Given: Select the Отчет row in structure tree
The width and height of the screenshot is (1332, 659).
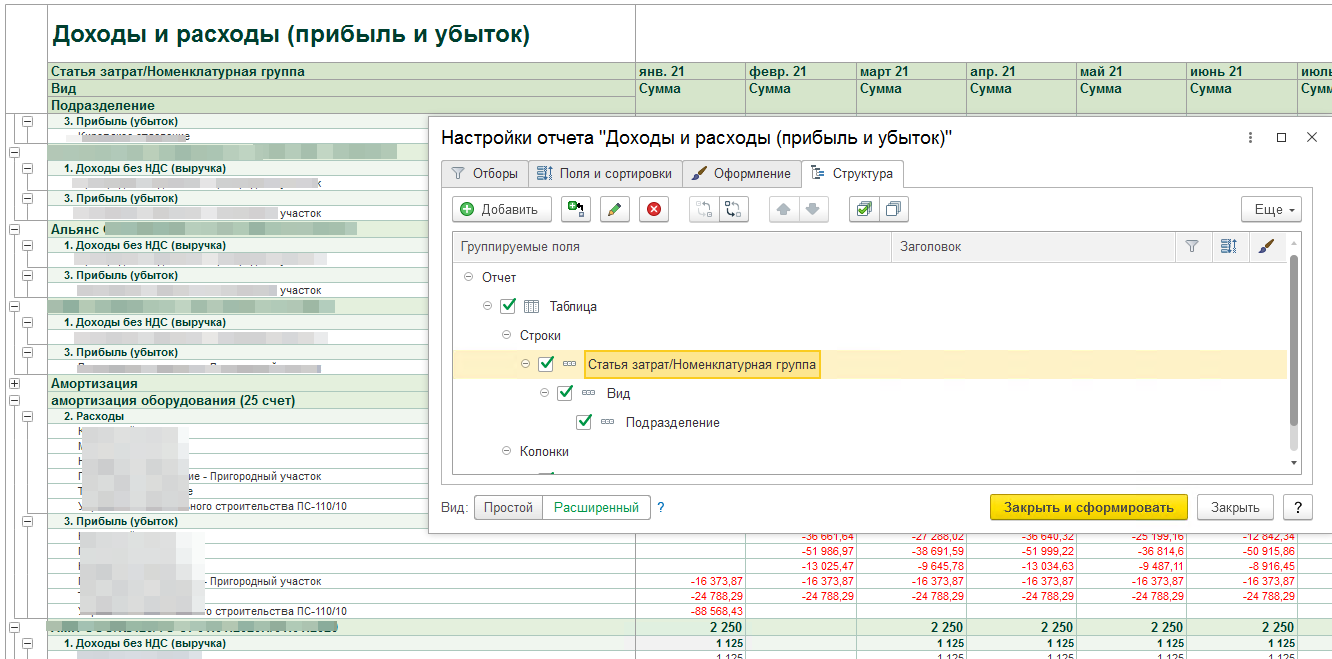Looking at the screenshot, I should [x=870, y=278].
